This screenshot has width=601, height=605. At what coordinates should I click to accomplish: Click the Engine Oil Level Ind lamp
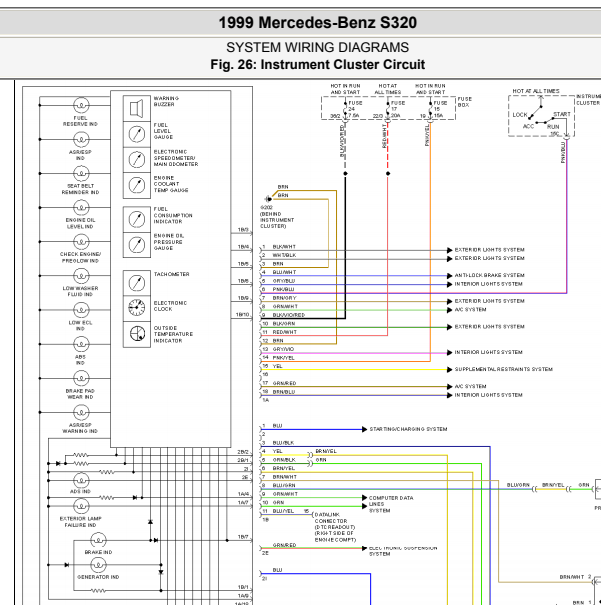coord(81,208)
